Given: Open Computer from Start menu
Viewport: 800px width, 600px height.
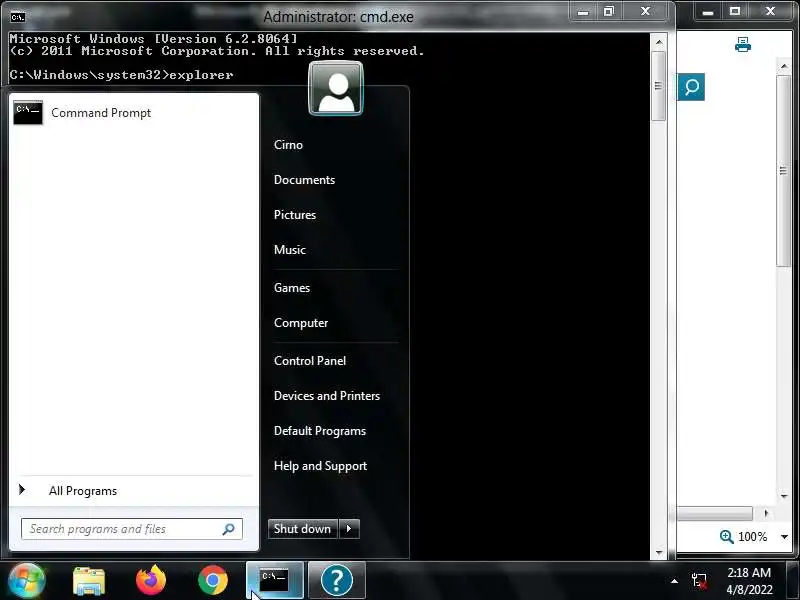Looking at the screenshot, I should [301, 323].
